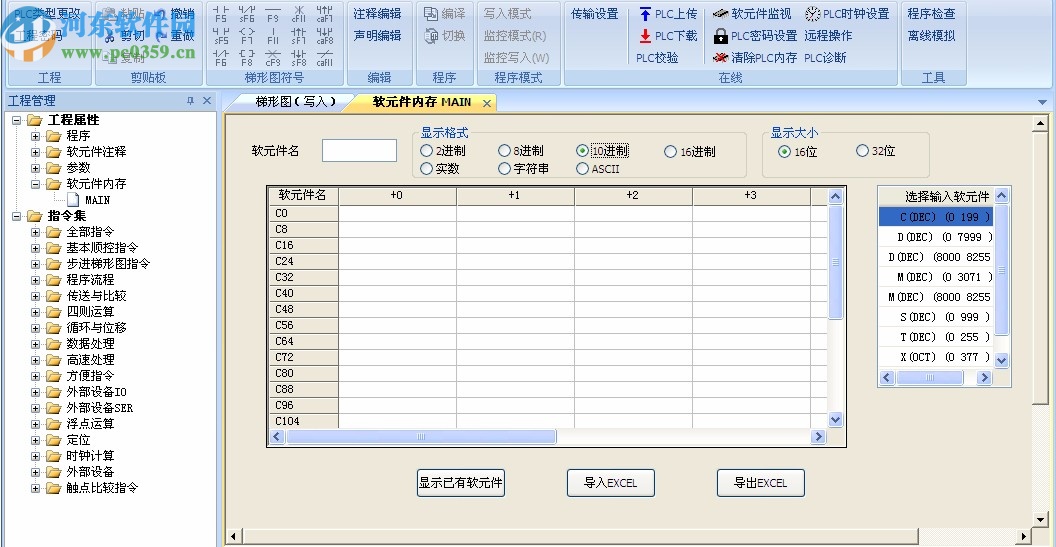Click 导入EXCEL button
This screenshot has width=1056, height=547.
point(611,483)
